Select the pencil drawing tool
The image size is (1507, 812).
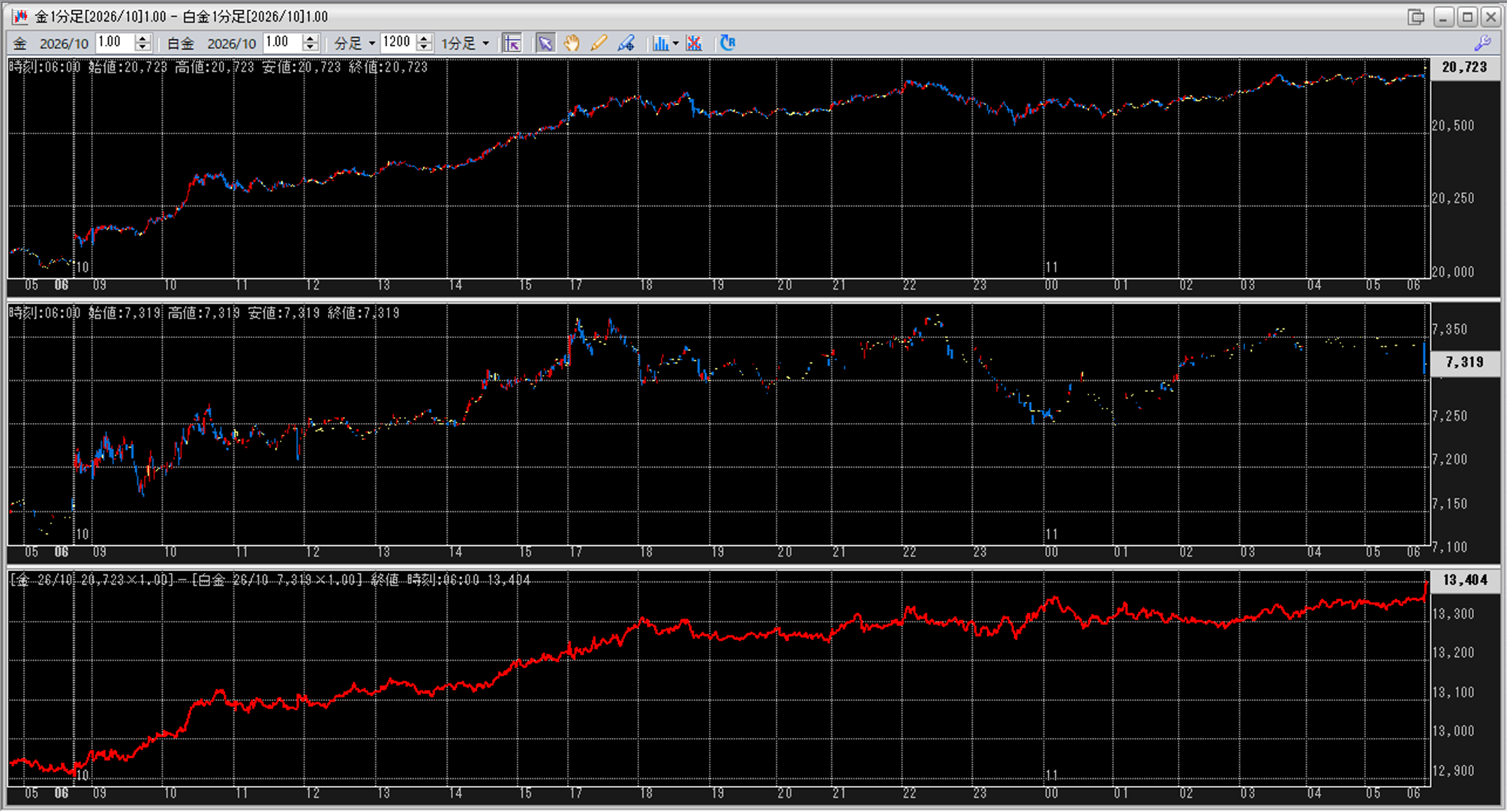pyautogui.click(x=599, y=43)
